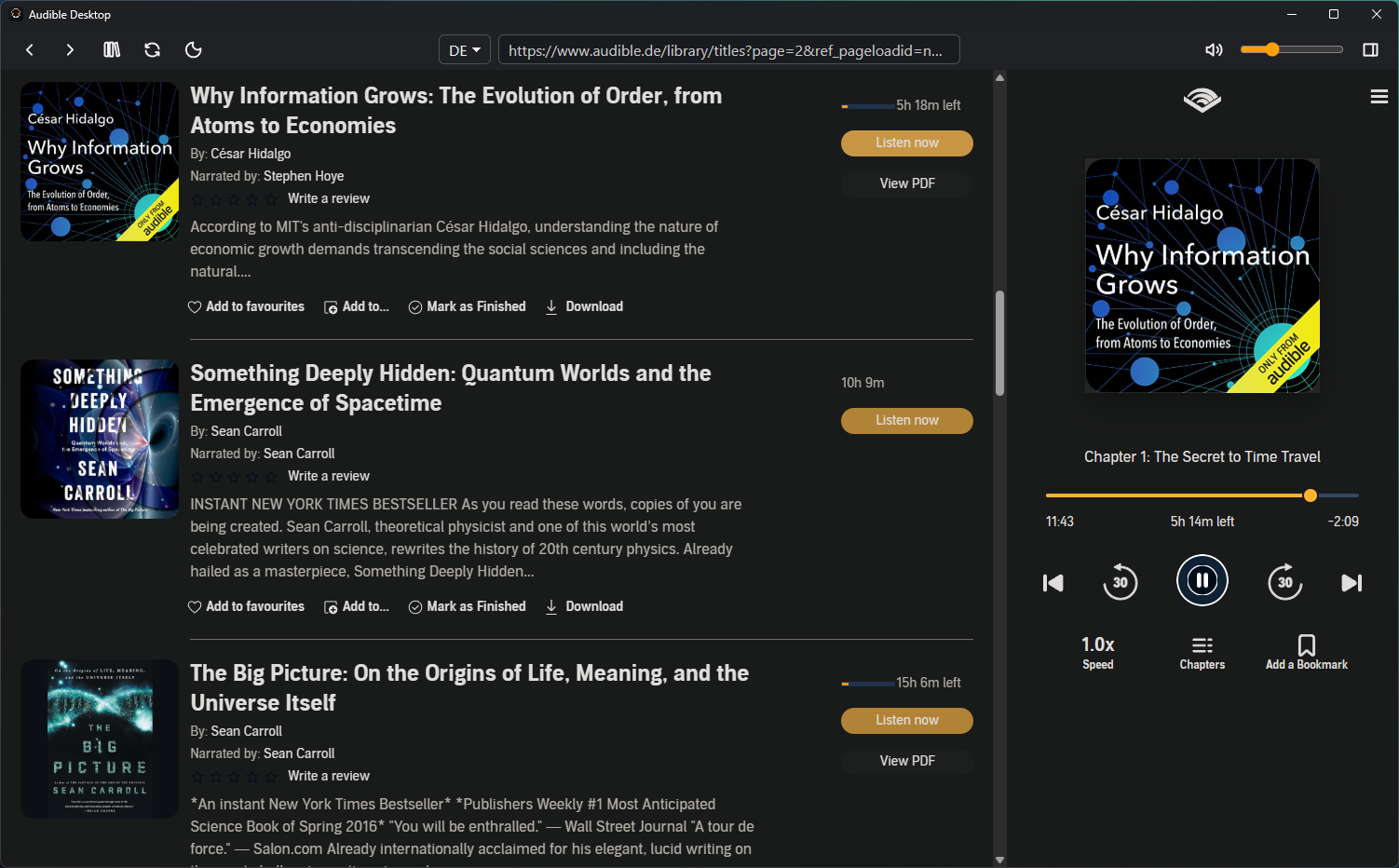The image size is (1399, 868).
Task: Open the Chapters list
Action: 1202,653
